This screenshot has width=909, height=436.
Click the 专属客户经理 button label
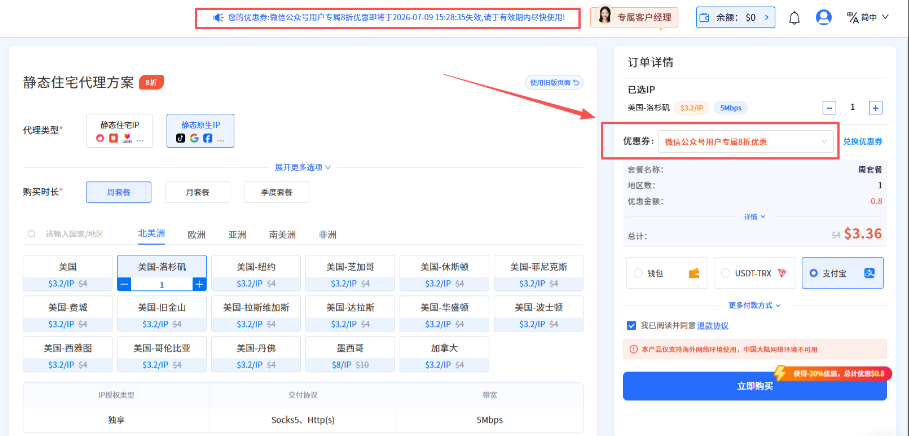click(x=645, y=17)
